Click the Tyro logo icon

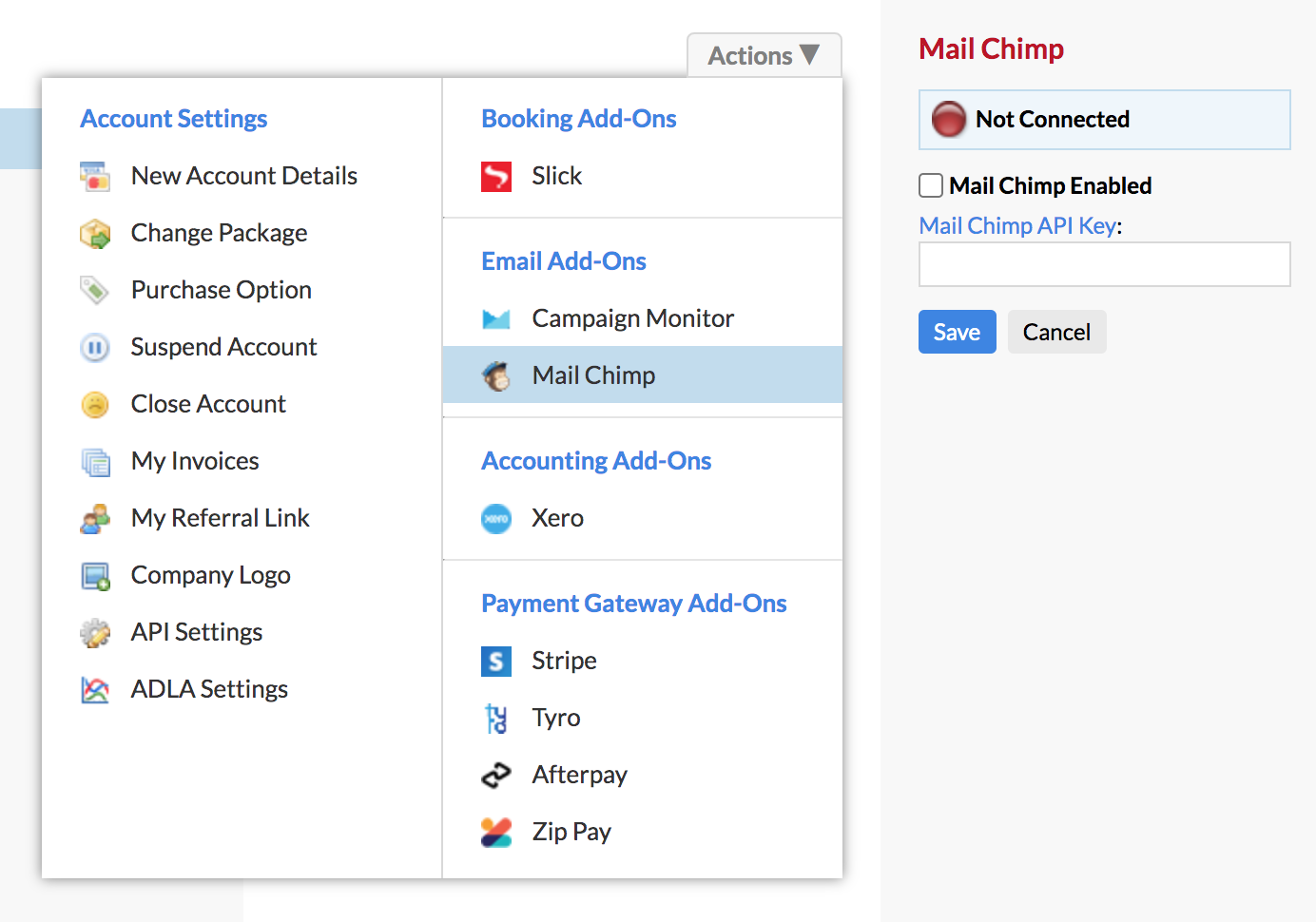click(496, 718)
